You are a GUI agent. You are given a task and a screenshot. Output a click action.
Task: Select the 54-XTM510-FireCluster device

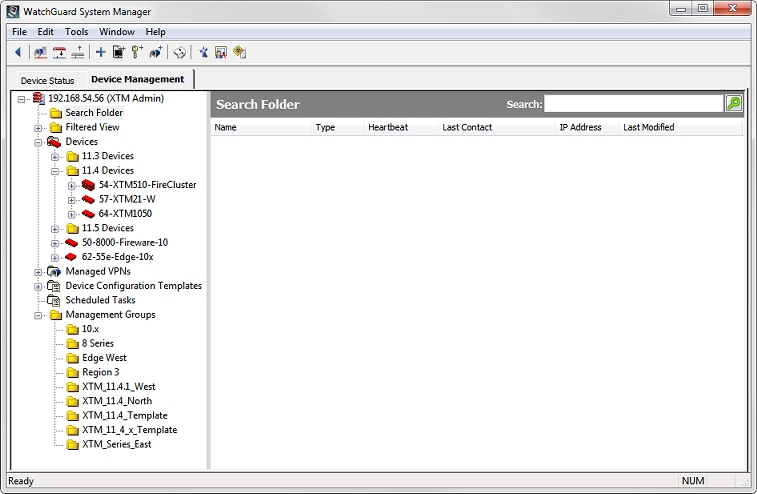147,185
